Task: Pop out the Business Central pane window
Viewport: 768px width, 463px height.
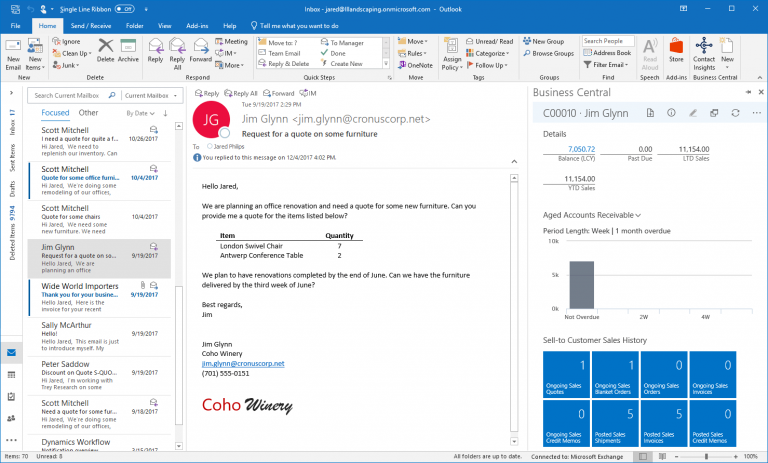Action: 714,113
